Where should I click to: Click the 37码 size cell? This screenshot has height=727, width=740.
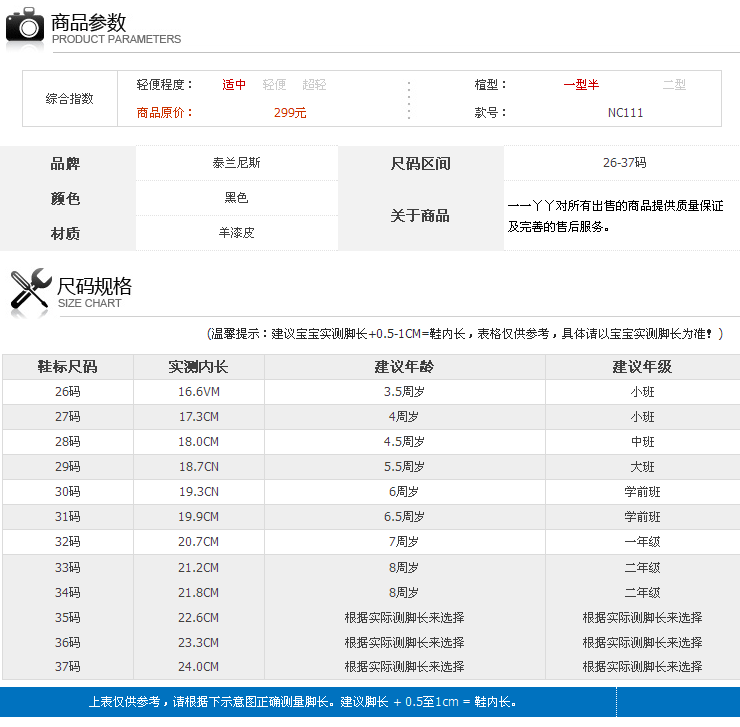67,667
